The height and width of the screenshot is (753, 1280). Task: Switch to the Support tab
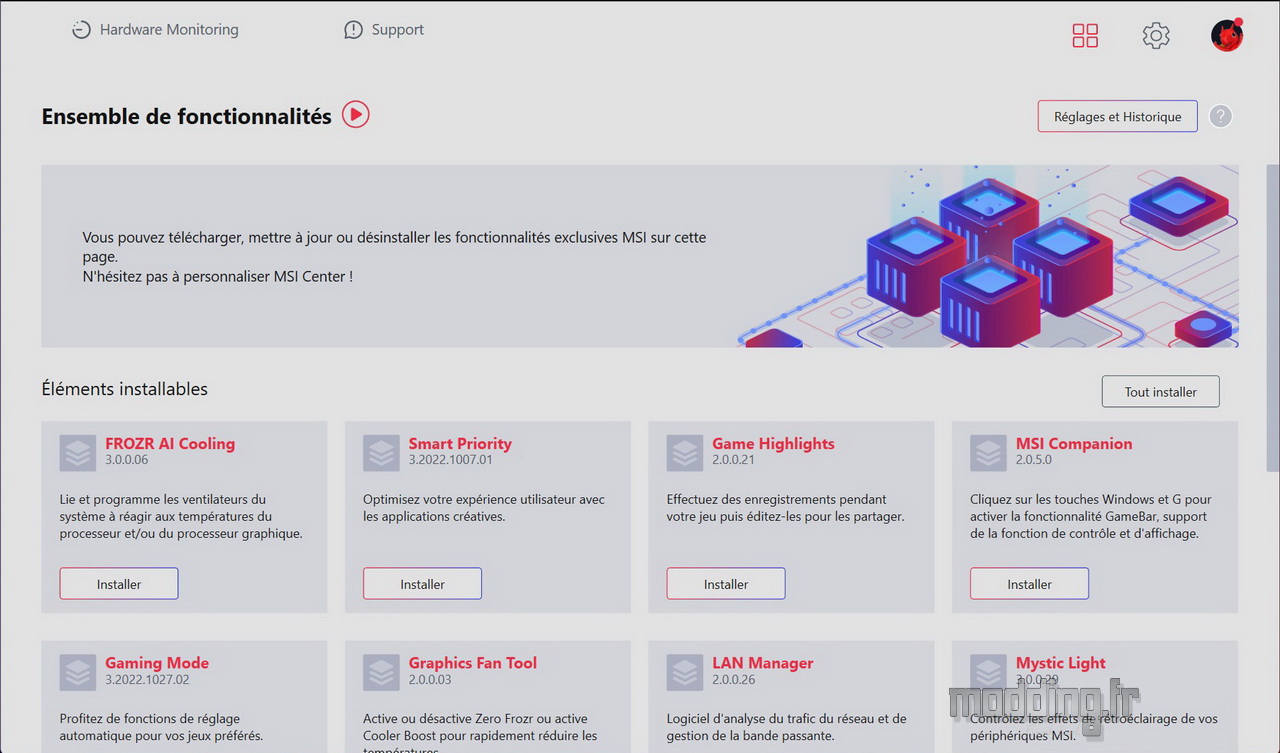click(384, 30)
